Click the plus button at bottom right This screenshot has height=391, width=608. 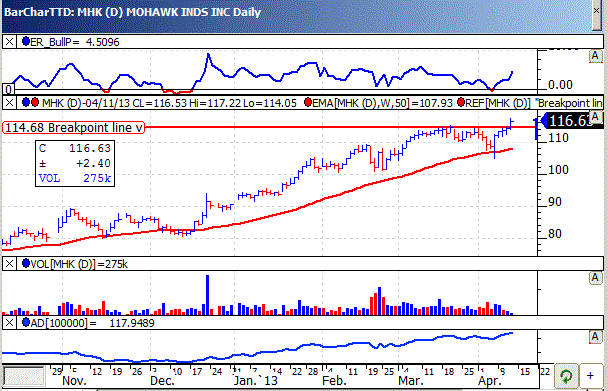tap(591, 375)
